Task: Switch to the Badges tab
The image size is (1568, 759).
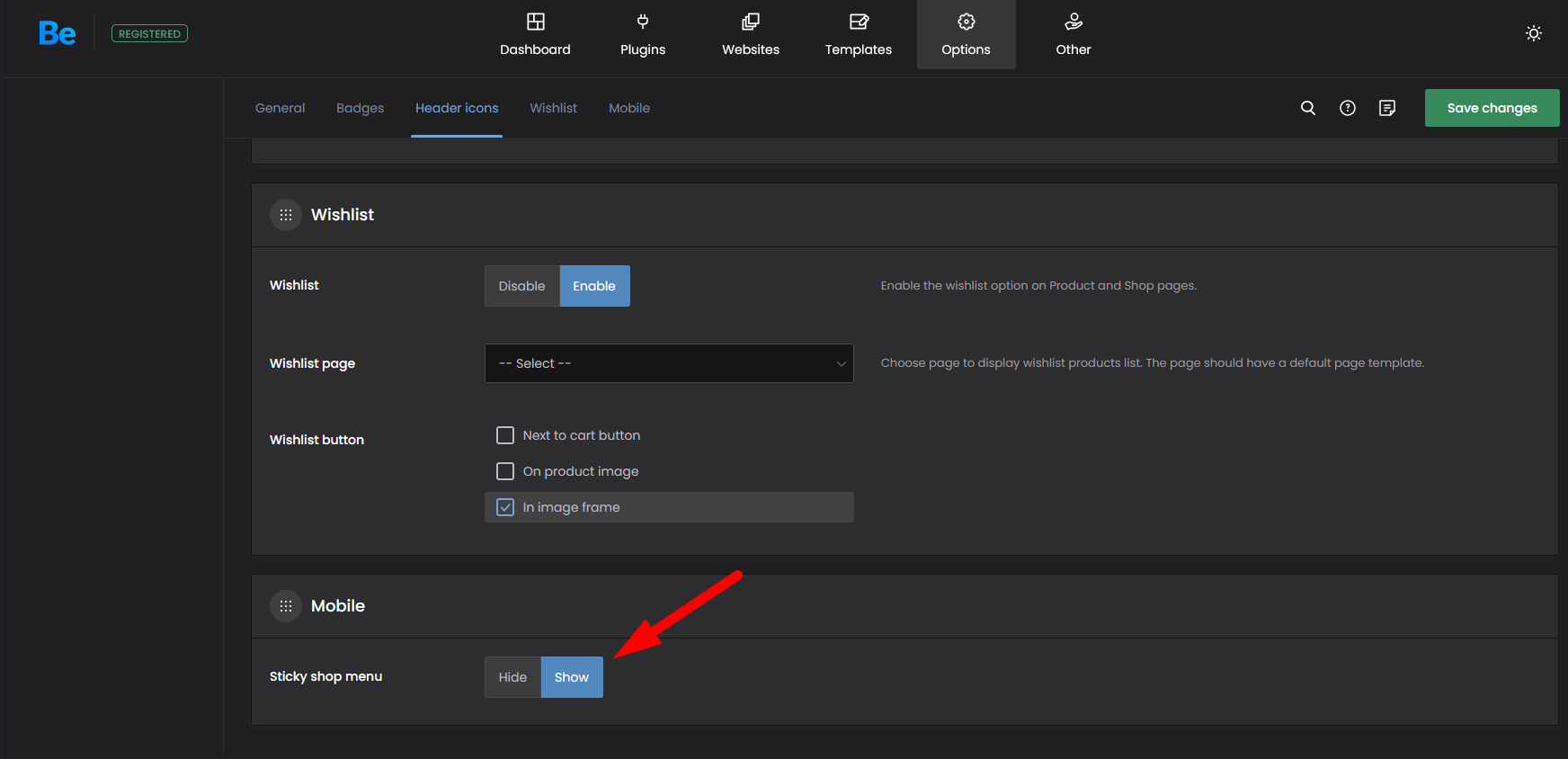Action: [x=360, y=108]
